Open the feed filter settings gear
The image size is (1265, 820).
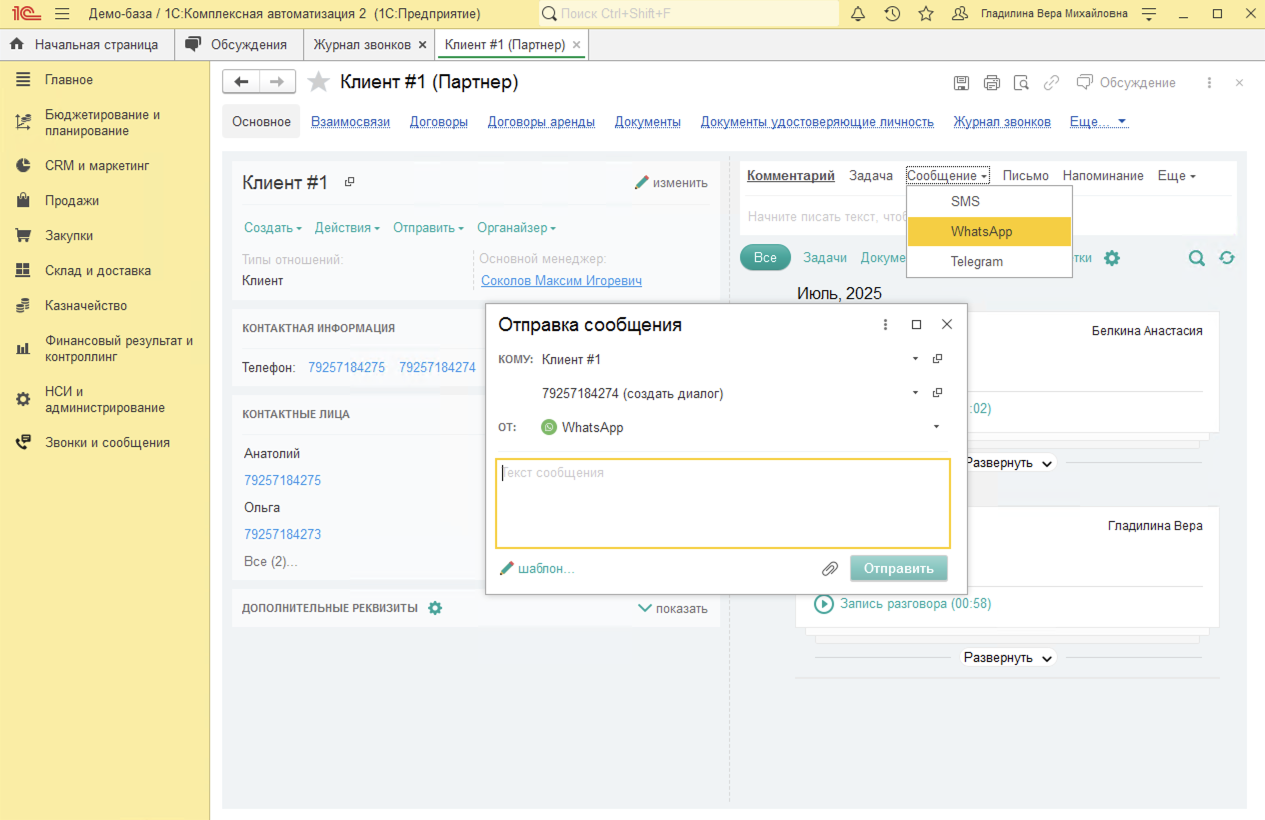(x=1112, y=258)
